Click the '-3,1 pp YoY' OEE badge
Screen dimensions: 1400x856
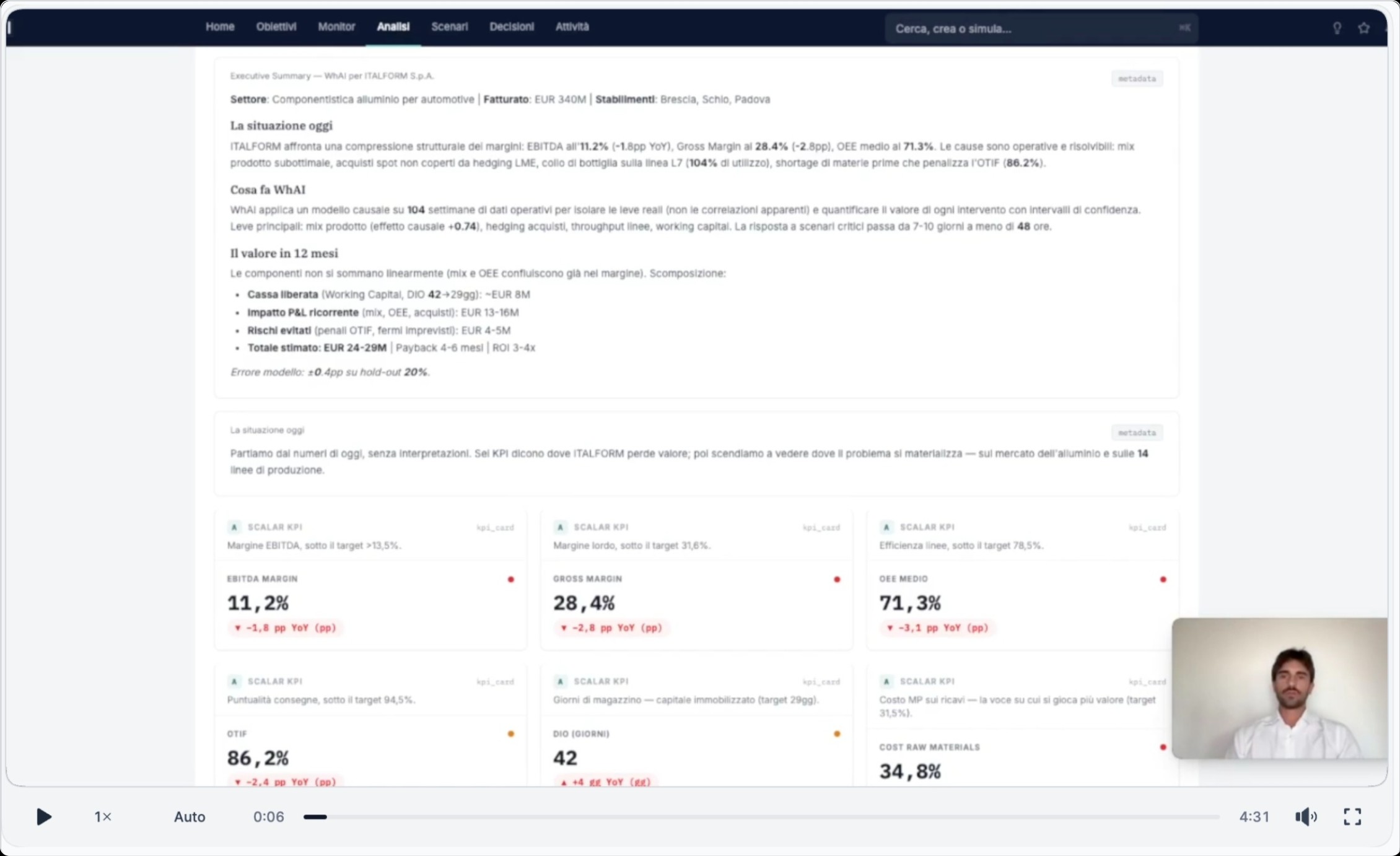tap(938, 628)
